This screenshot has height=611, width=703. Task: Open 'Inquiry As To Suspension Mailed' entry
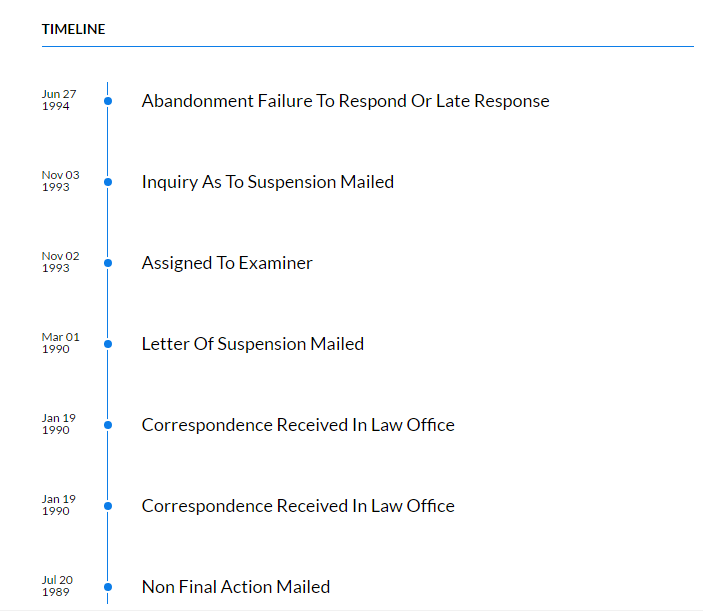coord(268,182)
